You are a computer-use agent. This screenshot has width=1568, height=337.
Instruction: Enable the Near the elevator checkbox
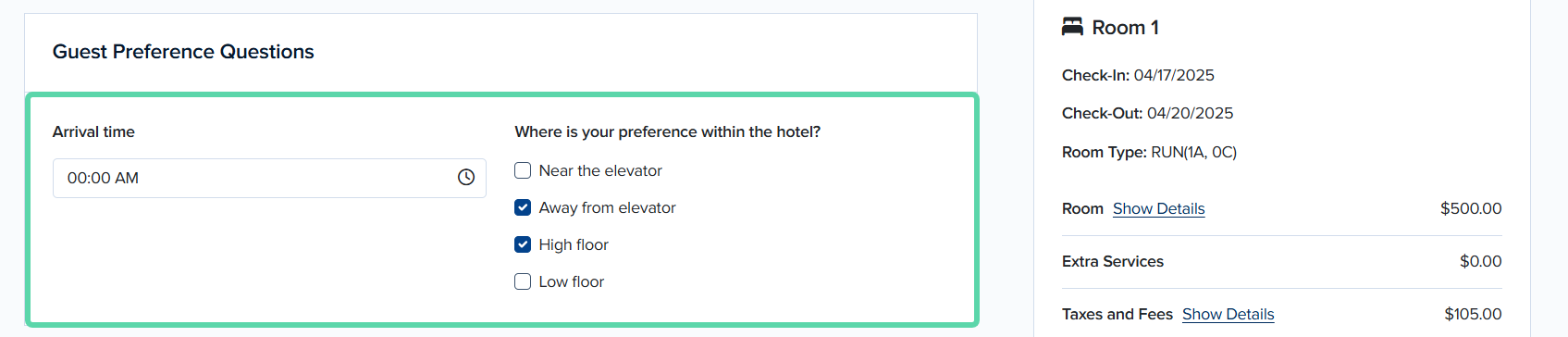(x=523, y=170)
